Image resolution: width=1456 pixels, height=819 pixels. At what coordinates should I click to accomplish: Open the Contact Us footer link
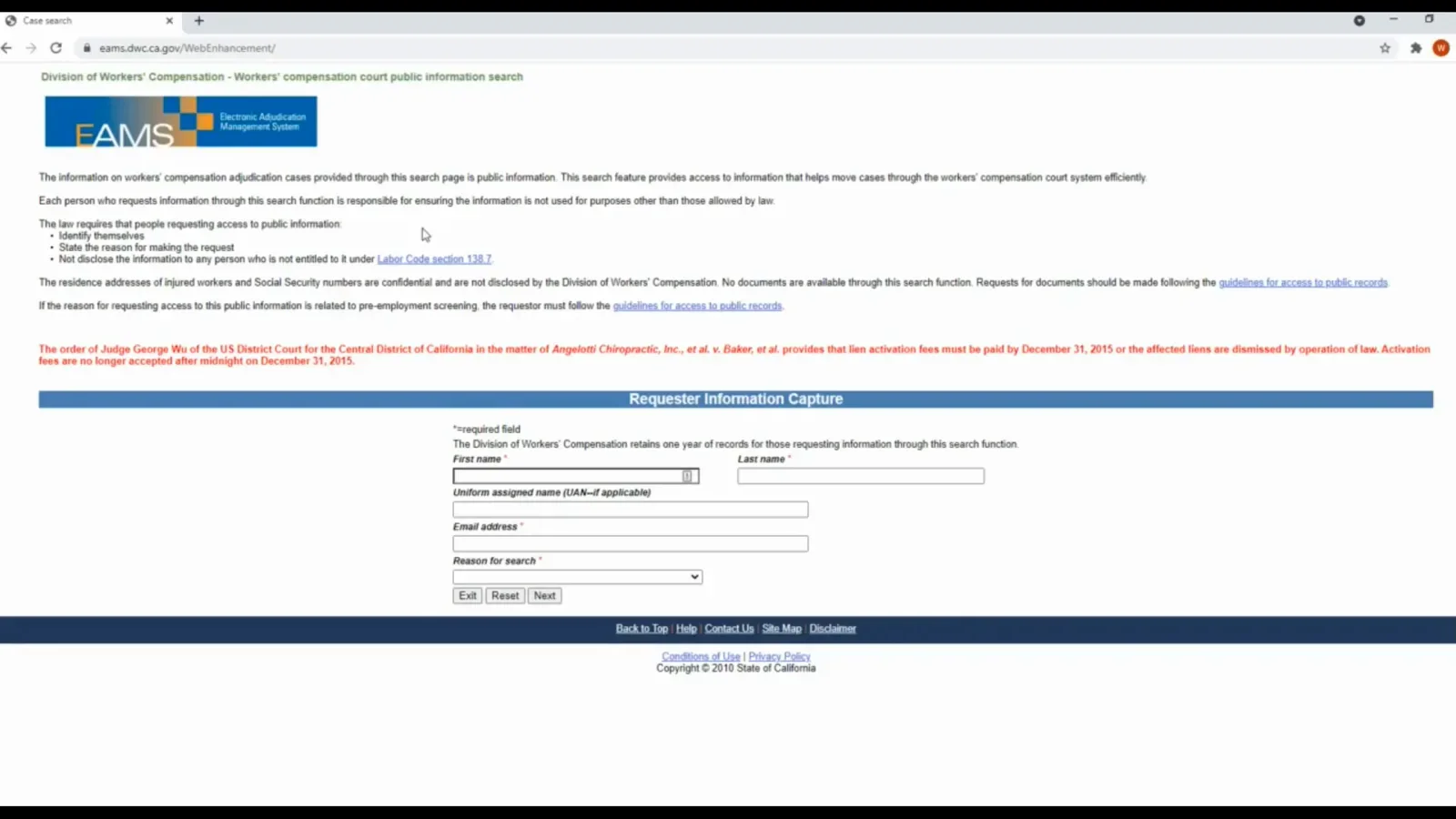pos(729,629)
